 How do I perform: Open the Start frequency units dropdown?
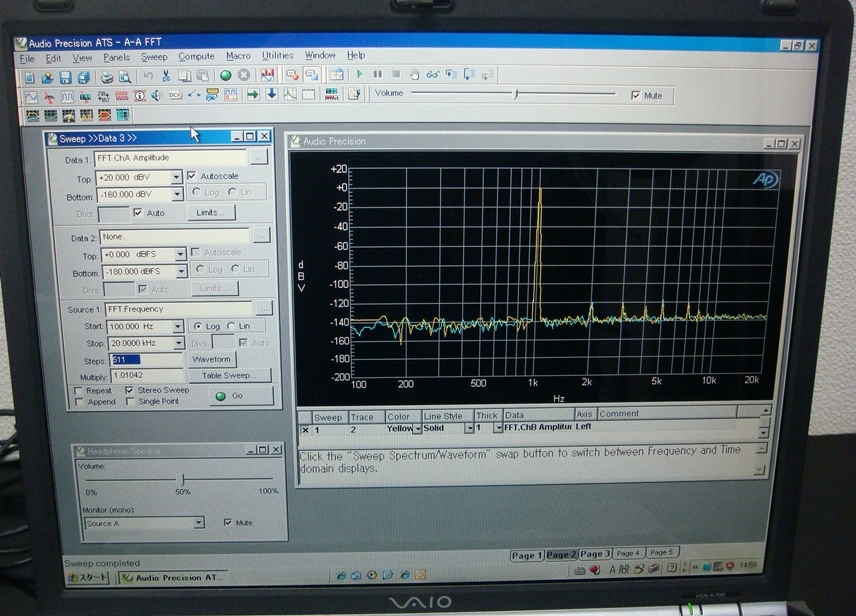pyautogui.click(x=177, y=327)
